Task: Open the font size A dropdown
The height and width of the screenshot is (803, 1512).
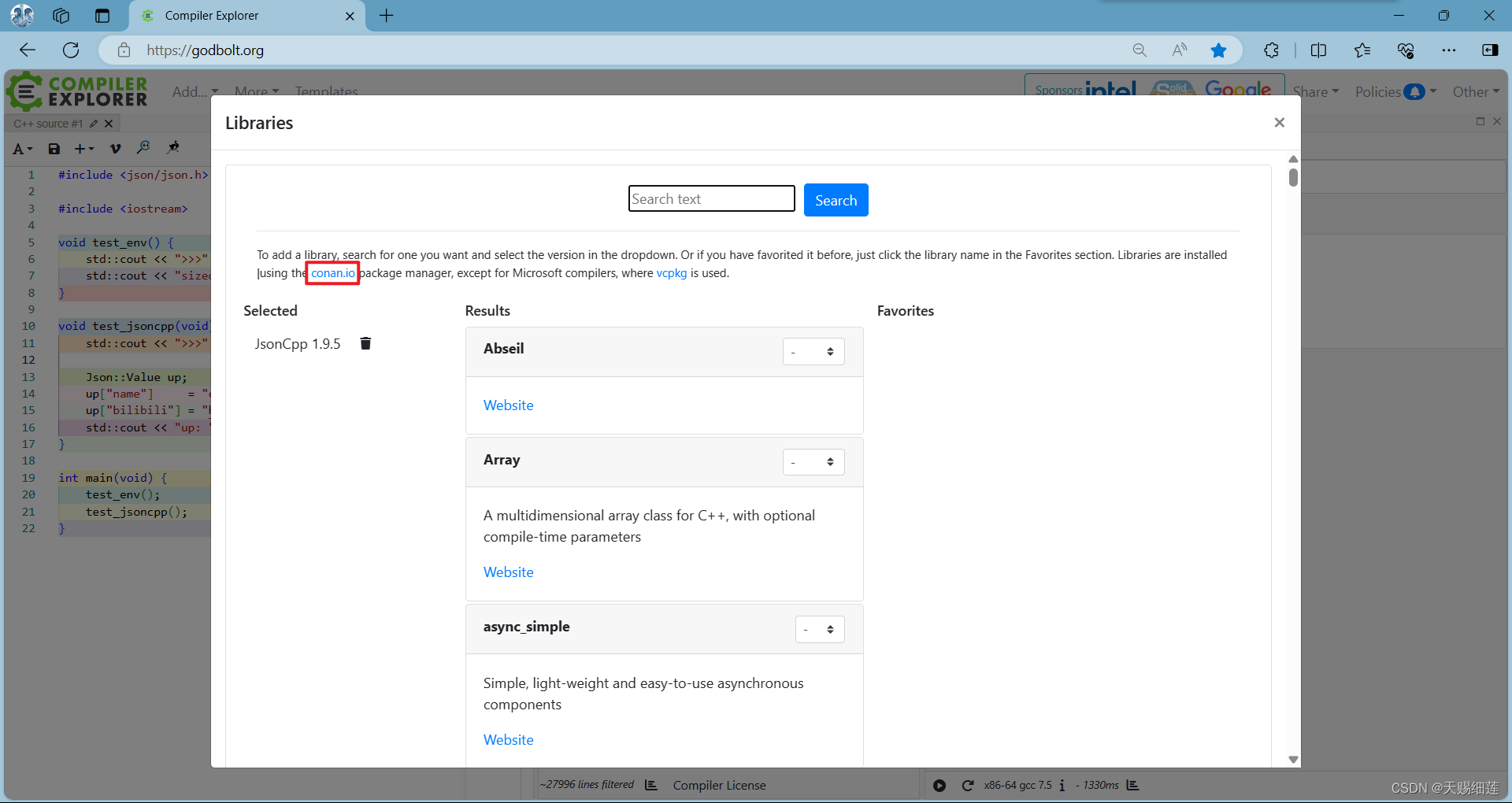Action: [23, 149]
